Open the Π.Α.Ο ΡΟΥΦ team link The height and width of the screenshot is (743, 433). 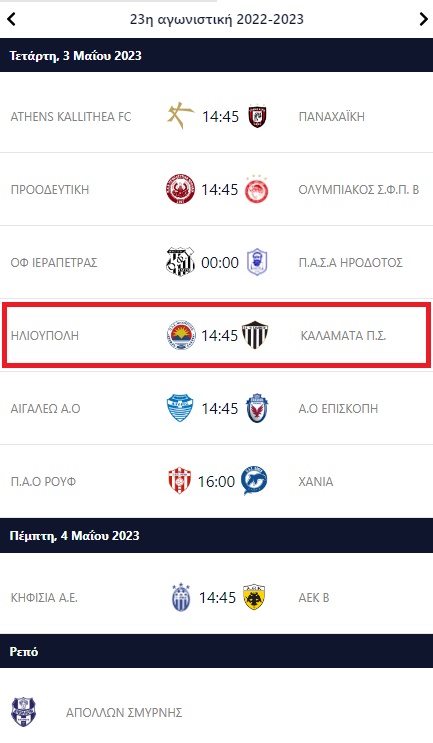(x=43, y=481)
